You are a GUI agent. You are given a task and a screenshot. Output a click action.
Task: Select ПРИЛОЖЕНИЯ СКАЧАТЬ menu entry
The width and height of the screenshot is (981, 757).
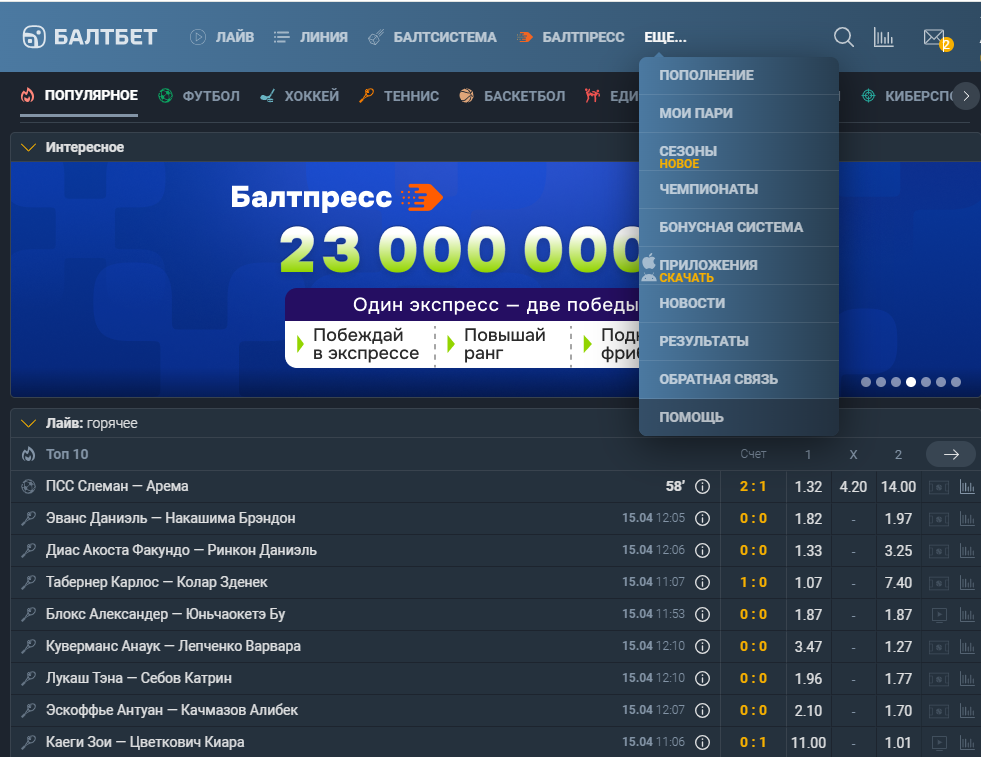point(739,265)
